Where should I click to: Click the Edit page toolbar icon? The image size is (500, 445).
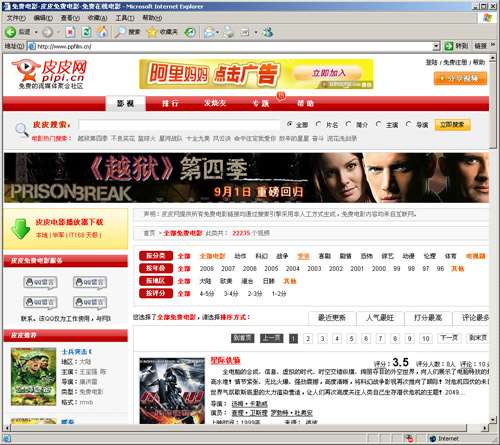(x=245, y=32)
